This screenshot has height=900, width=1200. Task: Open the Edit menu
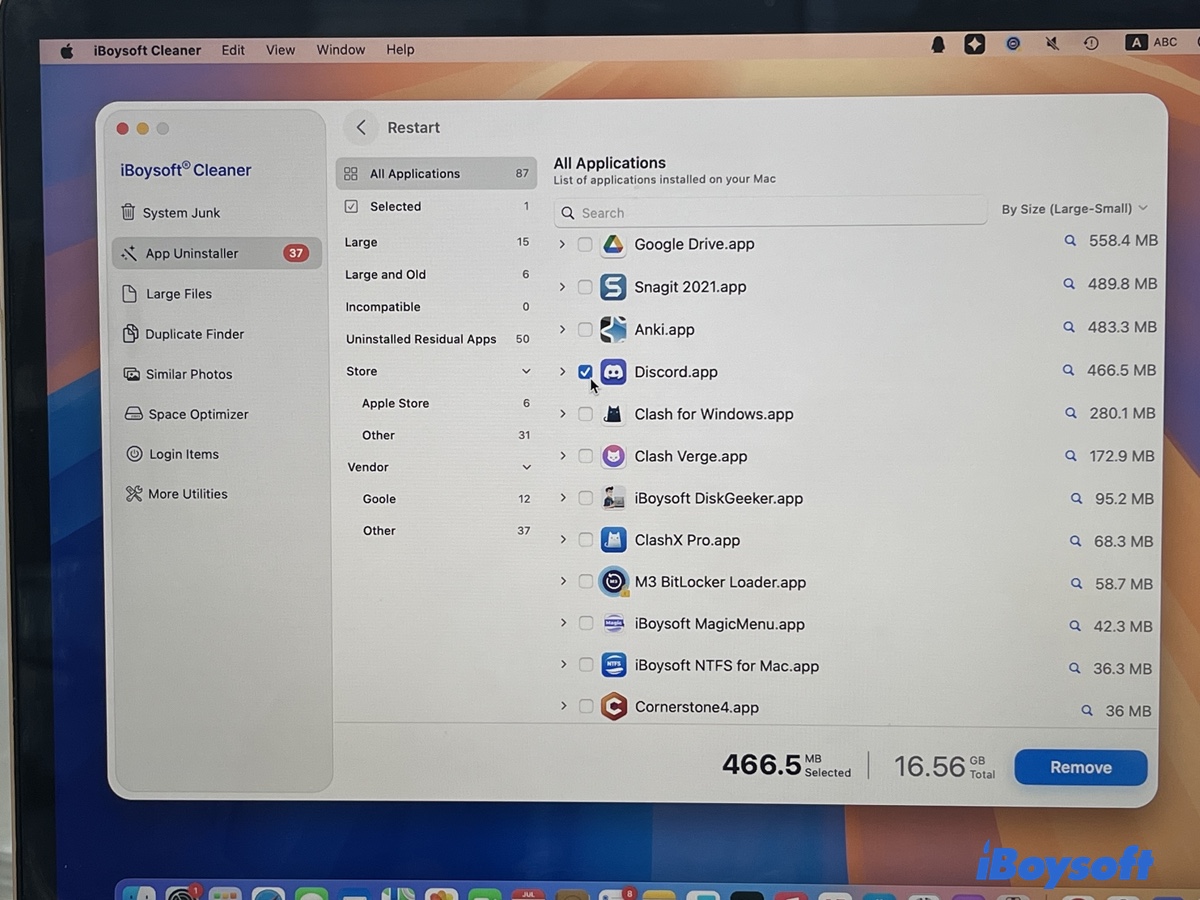coord(233,50)
